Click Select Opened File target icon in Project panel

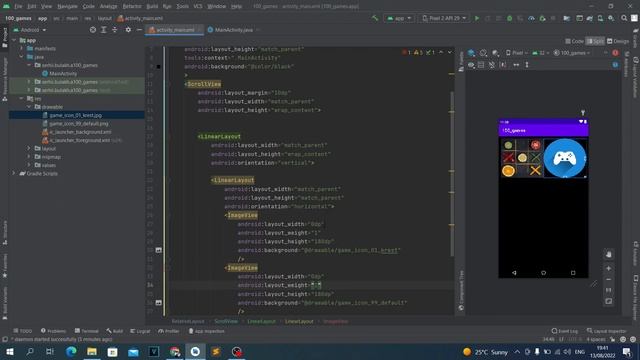tap(93, 30)
